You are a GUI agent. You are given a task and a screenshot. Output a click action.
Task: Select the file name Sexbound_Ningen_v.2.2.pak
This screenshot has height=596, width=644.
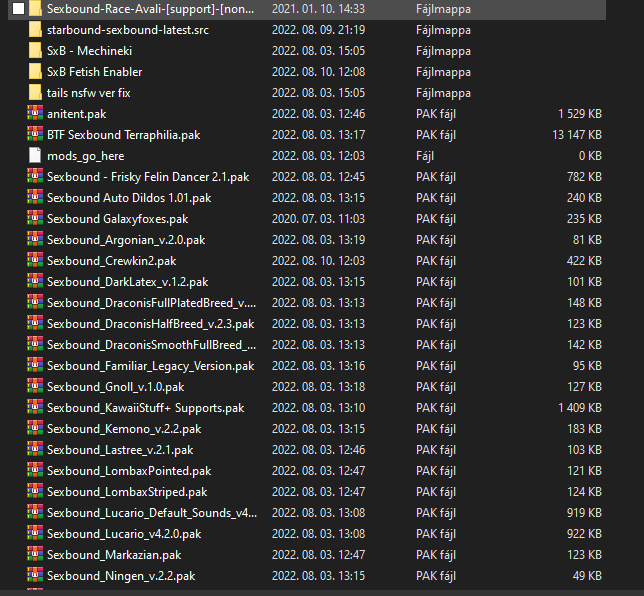coord(121,576)
